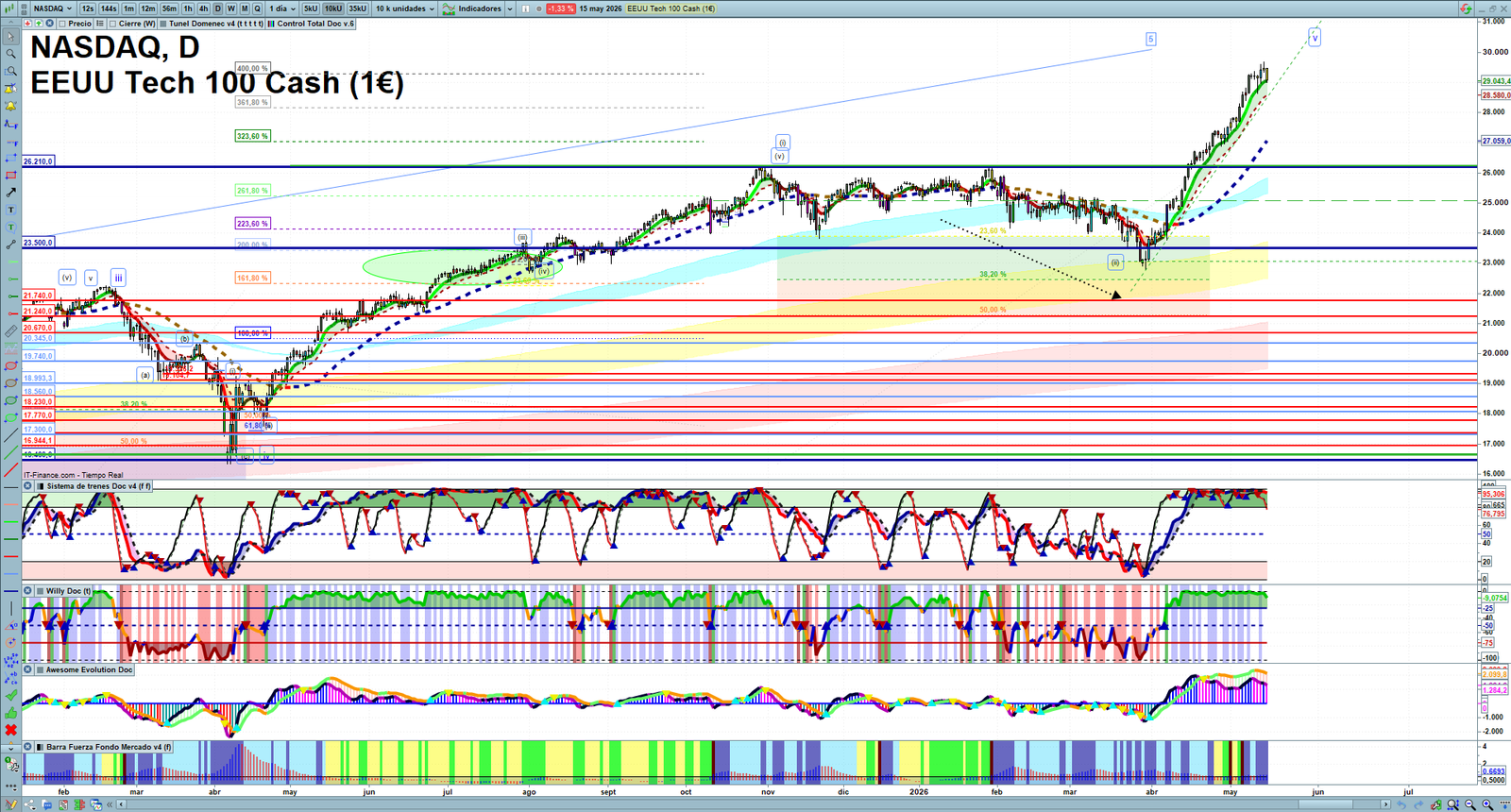Viewport: 1511px width, 812px height.
Task: Select the 1h timeframe
Action: pyautogui.click(x=188, y=8)
